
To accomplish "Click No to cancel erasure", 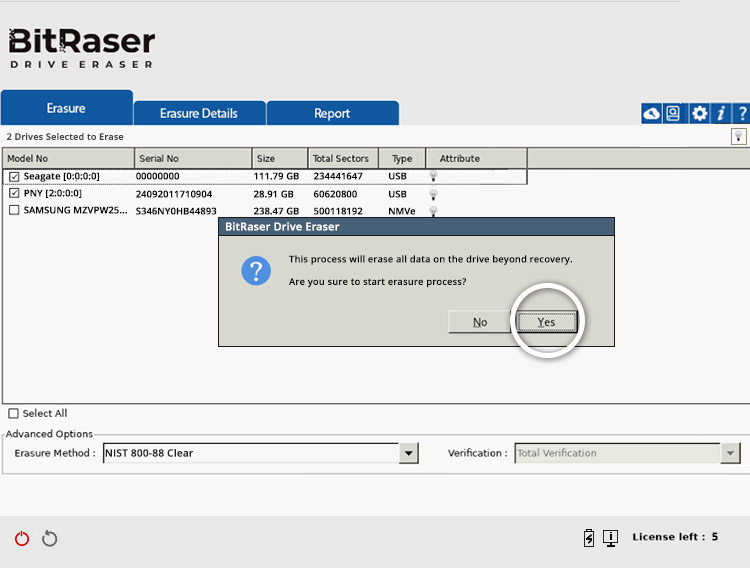I will click(480, 322).
